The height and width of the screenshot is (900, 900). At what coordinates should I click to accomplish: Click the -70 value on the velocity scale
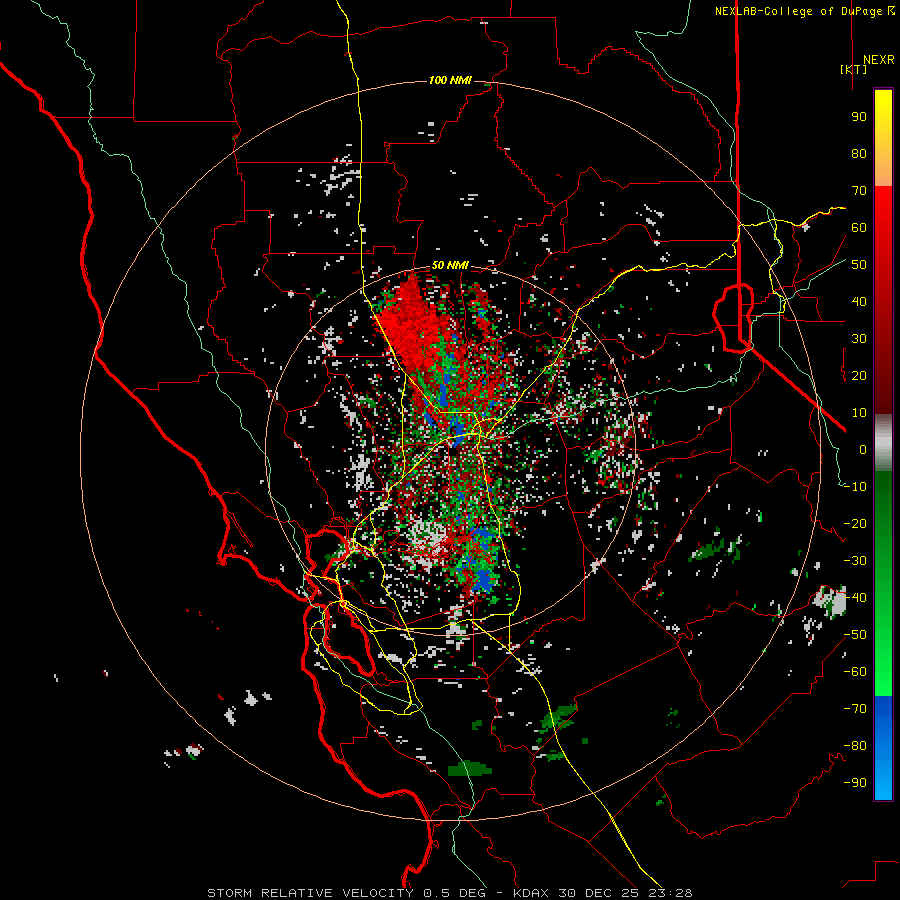click(x=855, y=709)
